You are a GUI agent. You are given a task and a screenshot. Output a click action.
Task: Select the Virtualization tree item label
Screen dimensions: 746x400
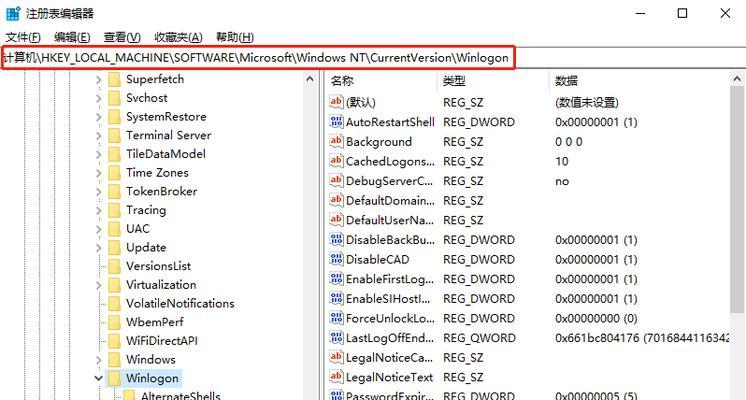161,285
